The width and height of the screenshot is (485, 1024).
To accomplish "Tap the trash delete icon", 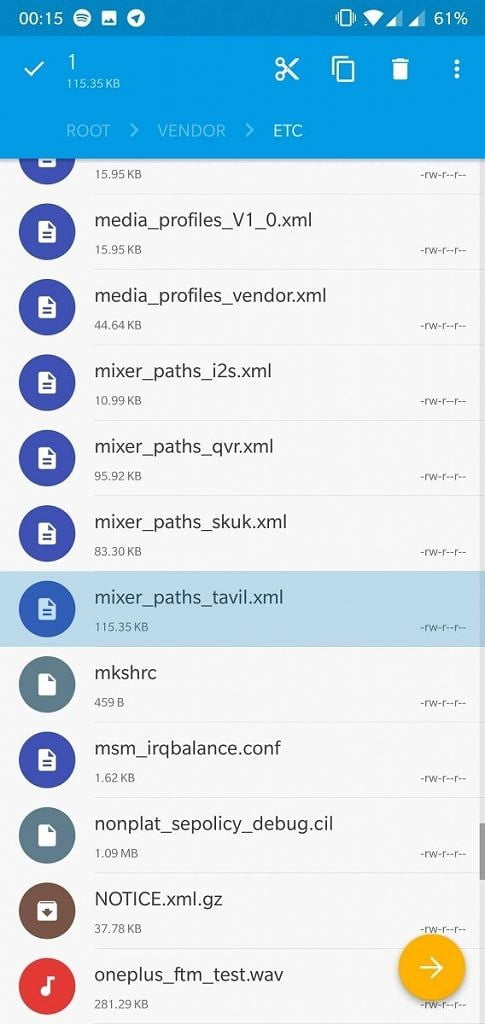I will pyautogui.click(x=400, y=69).
